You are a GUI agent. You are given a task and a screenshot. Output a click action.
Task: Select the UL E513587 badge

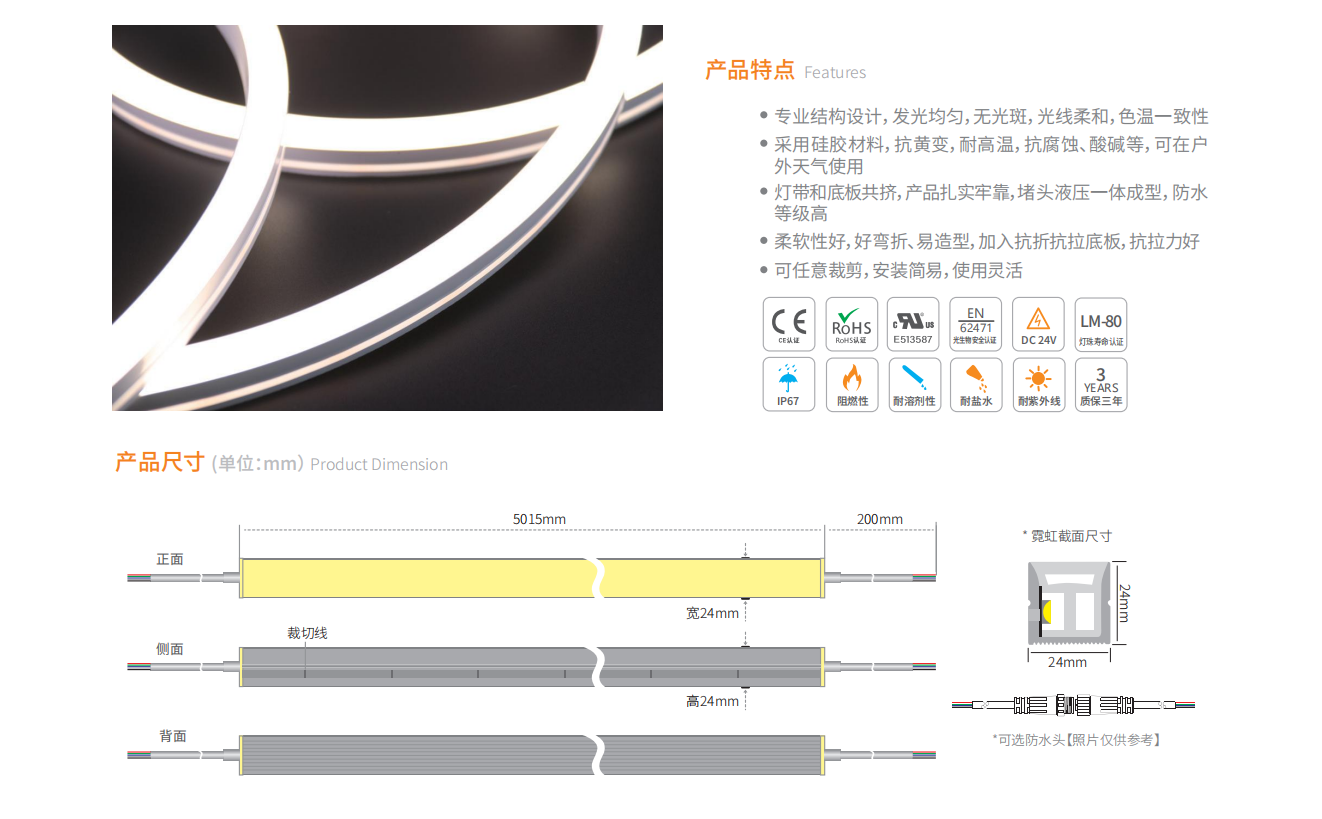[913, 324]
